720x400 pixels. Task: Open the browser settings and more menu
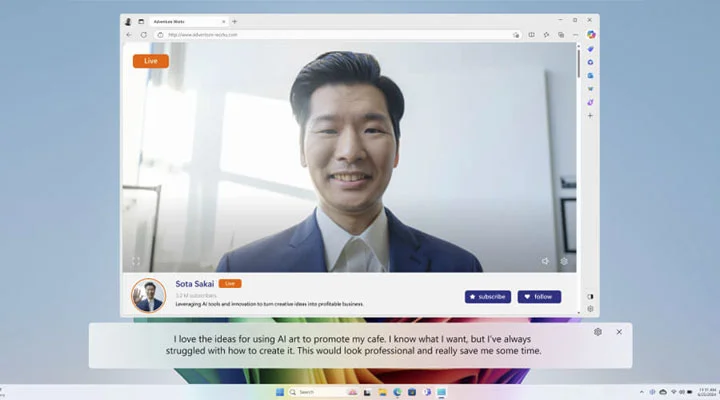point(574,34)
